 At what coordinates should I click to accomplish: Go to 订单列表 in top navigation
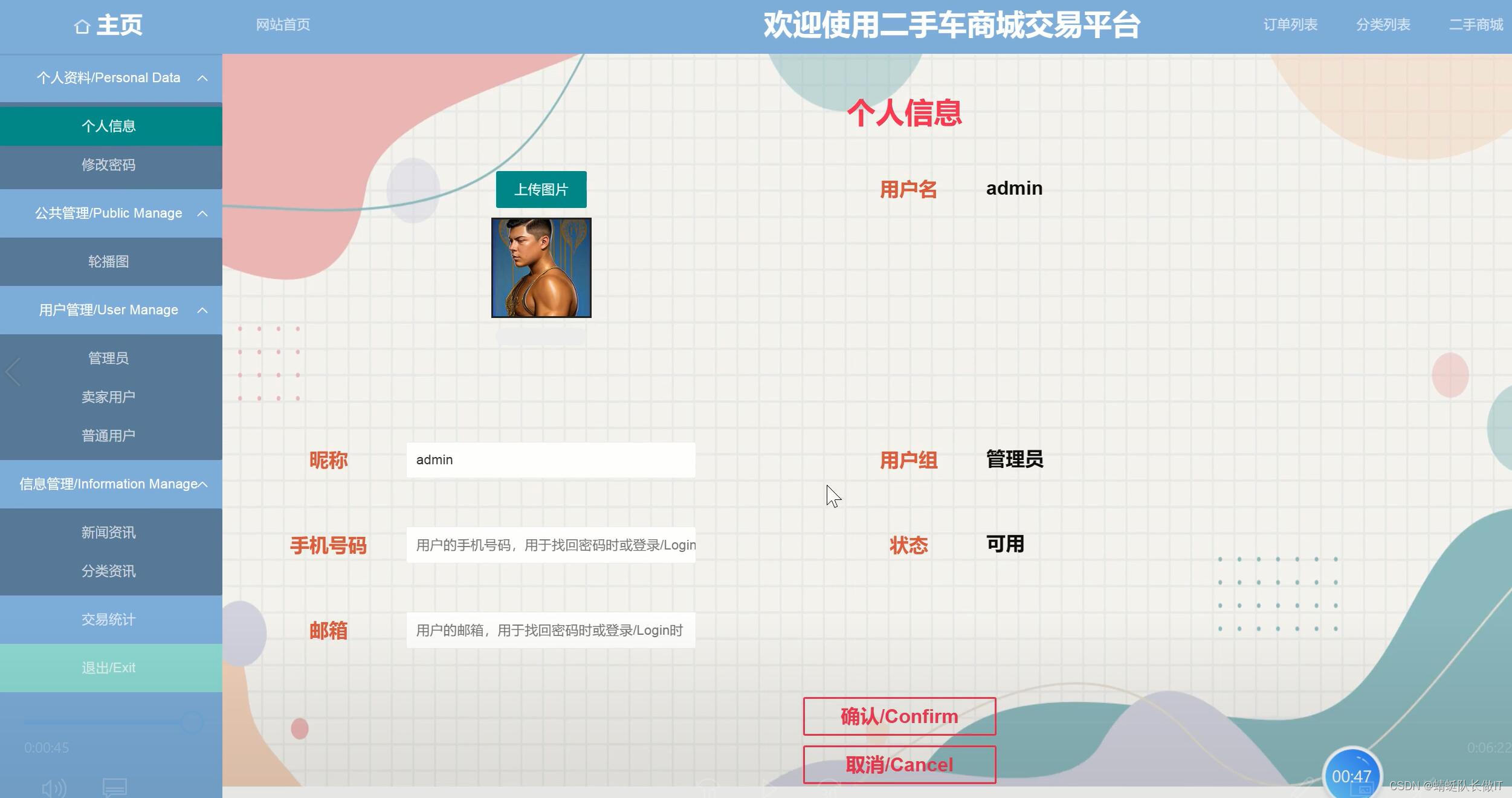1290,25
